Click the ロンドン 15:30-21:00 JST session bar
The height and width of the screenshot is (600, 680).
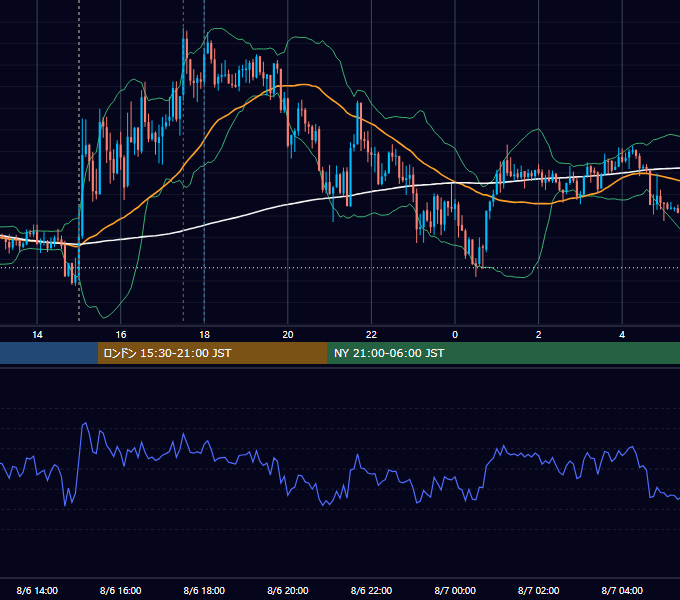(x=212, y=353)
